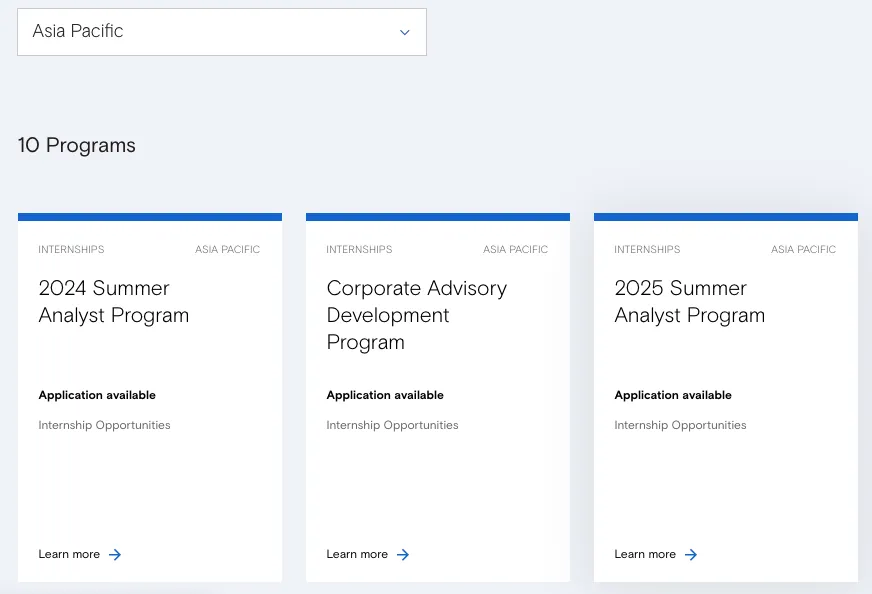This screenshot has width=872, height=594.
Task: Click arrow icon on 2024 Summer Analyst card
Action: pyautogui.click(x=115, y=555)
